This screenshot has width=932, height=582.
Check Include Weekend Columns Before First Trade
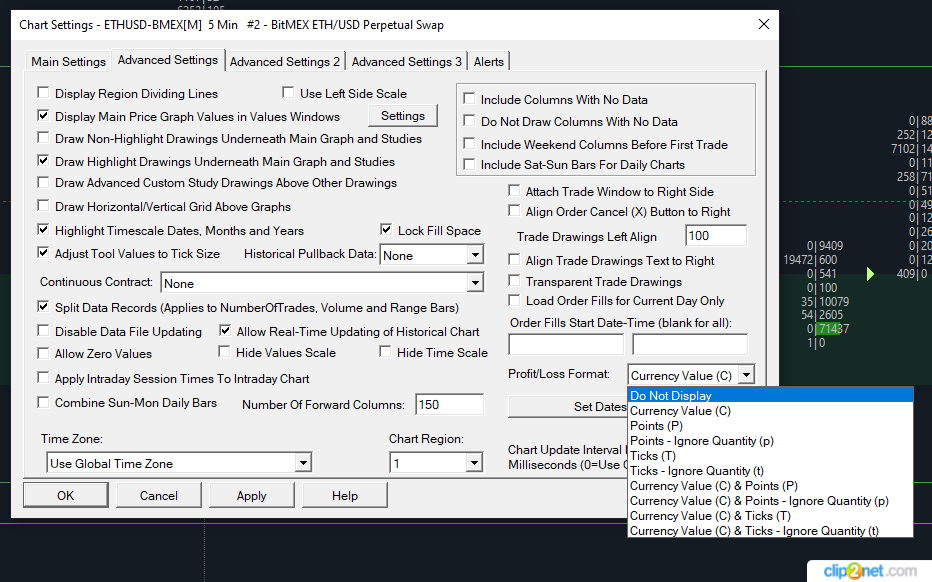(469, 144)
